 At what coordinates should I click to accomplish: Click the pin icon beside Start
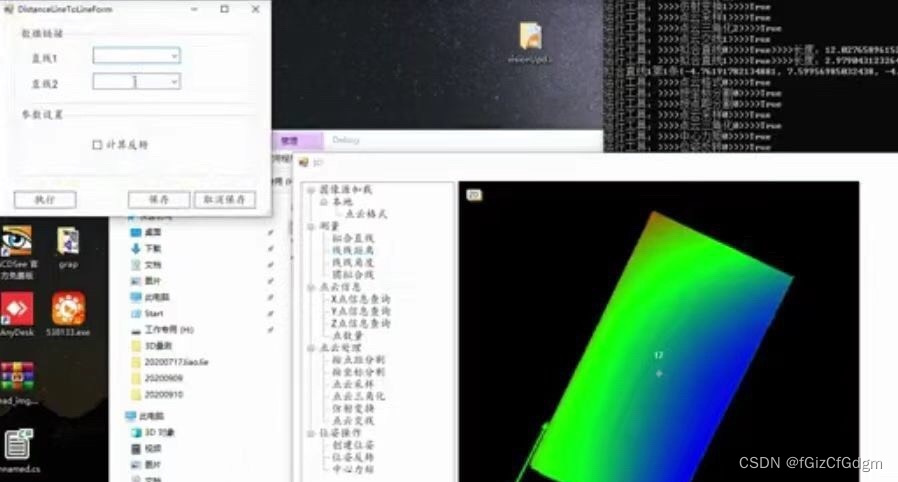point(270,314)
